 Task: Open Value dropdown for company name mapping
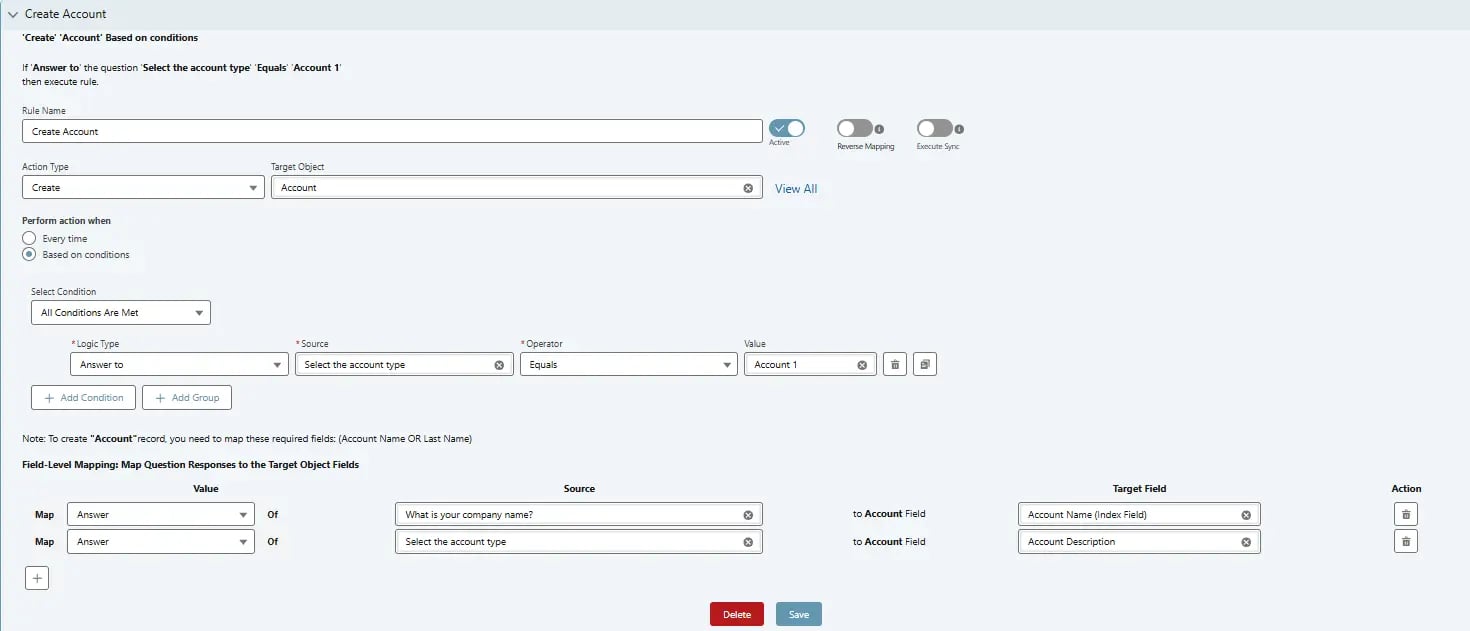point(162,514)
